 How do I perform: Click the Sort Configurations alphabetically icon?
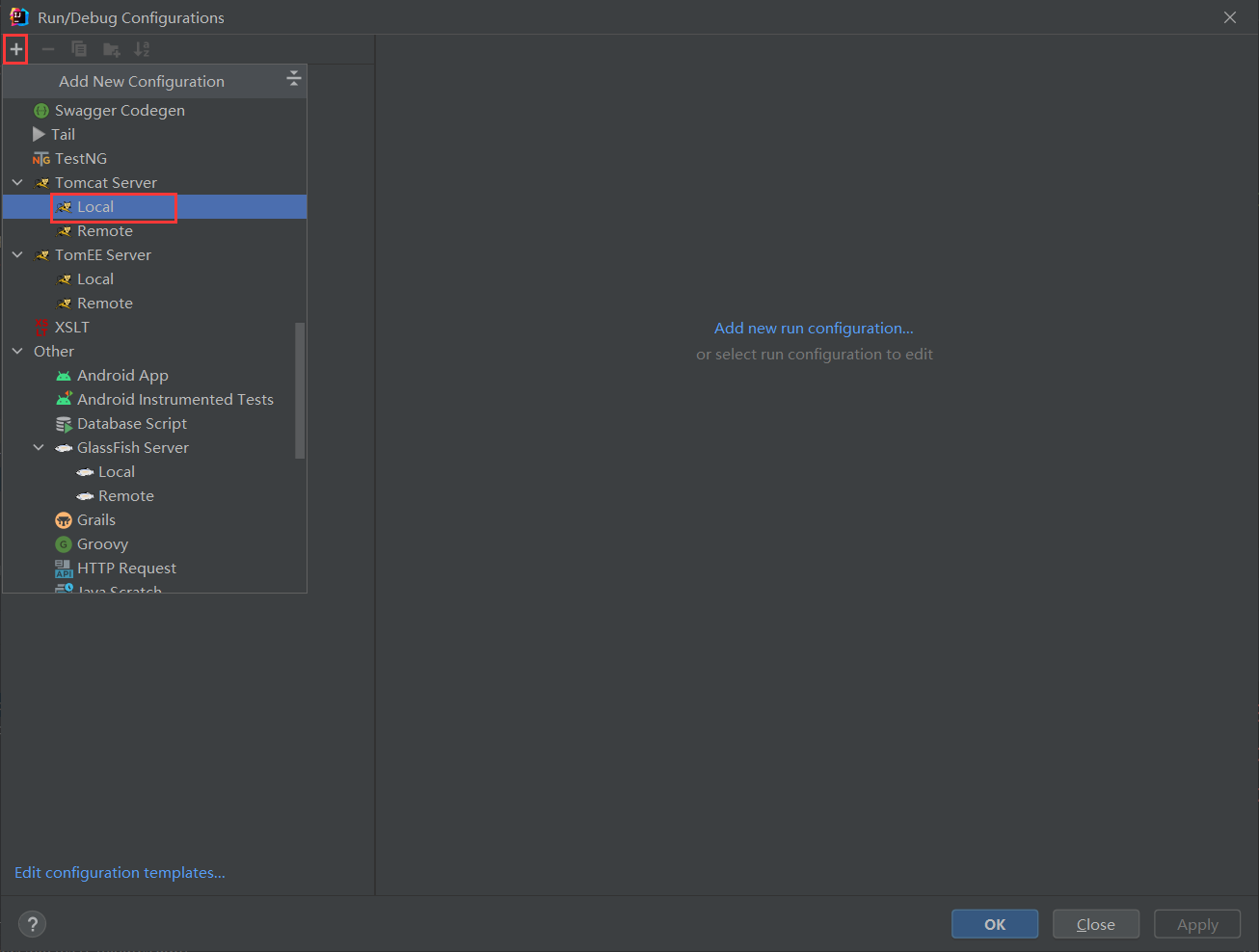pos(142,49)
